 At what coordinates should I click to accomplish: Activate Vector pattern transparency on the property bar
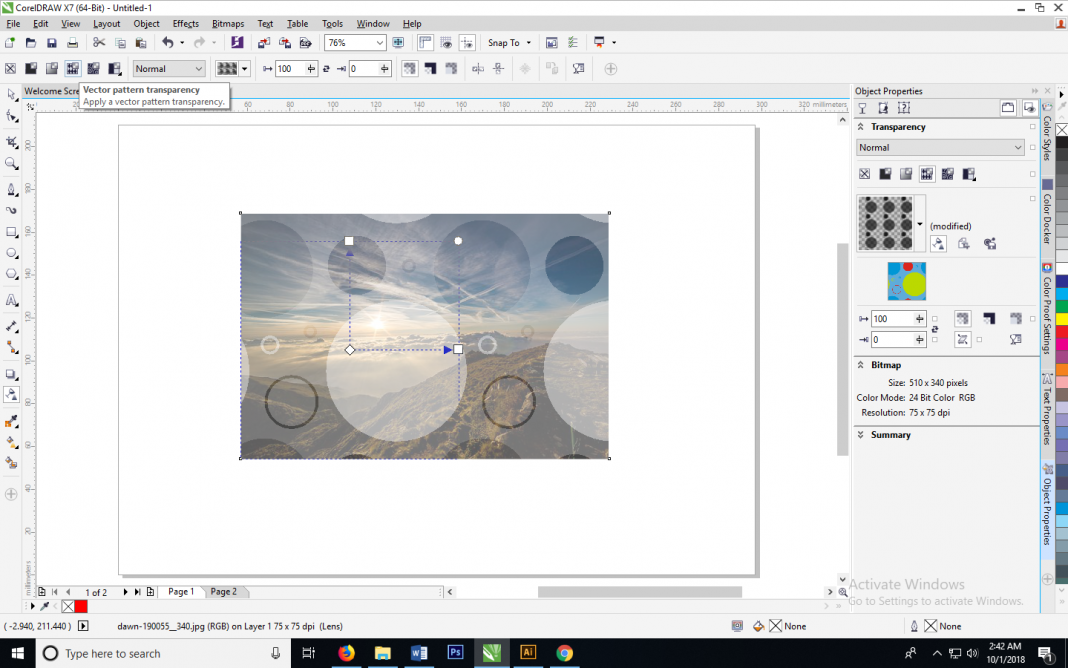[73, 68]
